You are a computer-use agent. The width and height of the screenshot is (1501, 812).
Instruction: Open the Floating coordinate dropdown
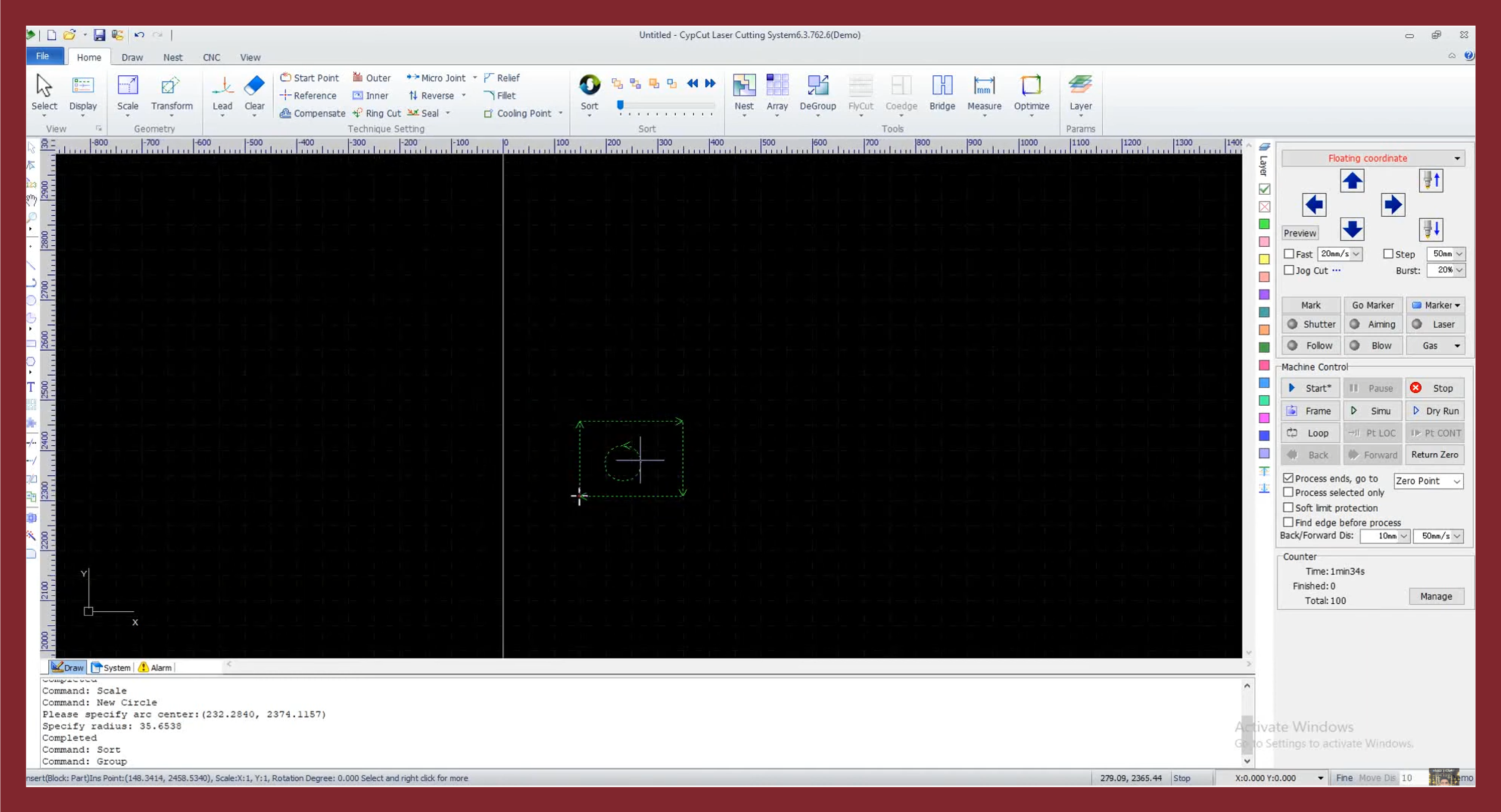coord(1373,159)
